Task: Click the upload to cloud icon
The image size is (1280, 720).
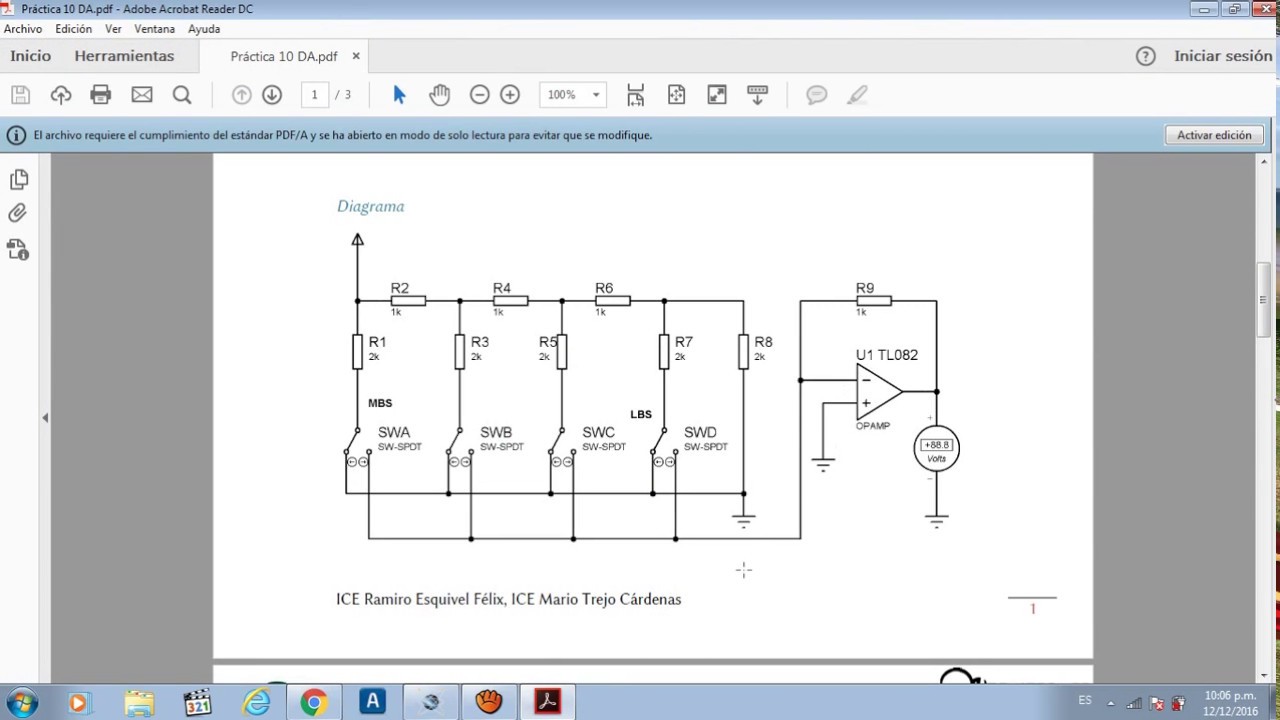Action: click(x=61, y=95)
